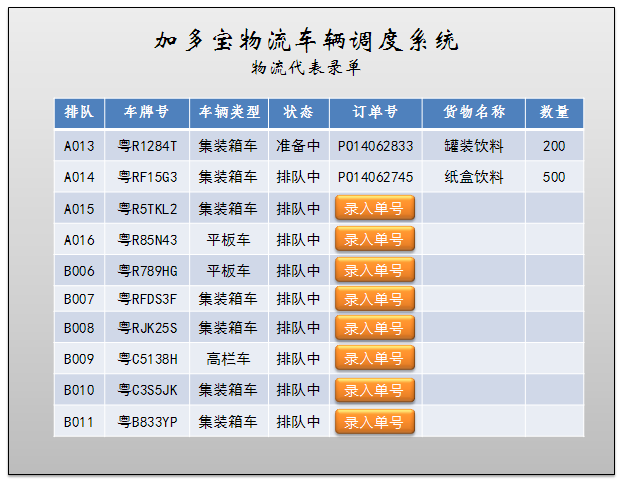
Task: Select queue number A016 cell
Action: tap(79, 240)
